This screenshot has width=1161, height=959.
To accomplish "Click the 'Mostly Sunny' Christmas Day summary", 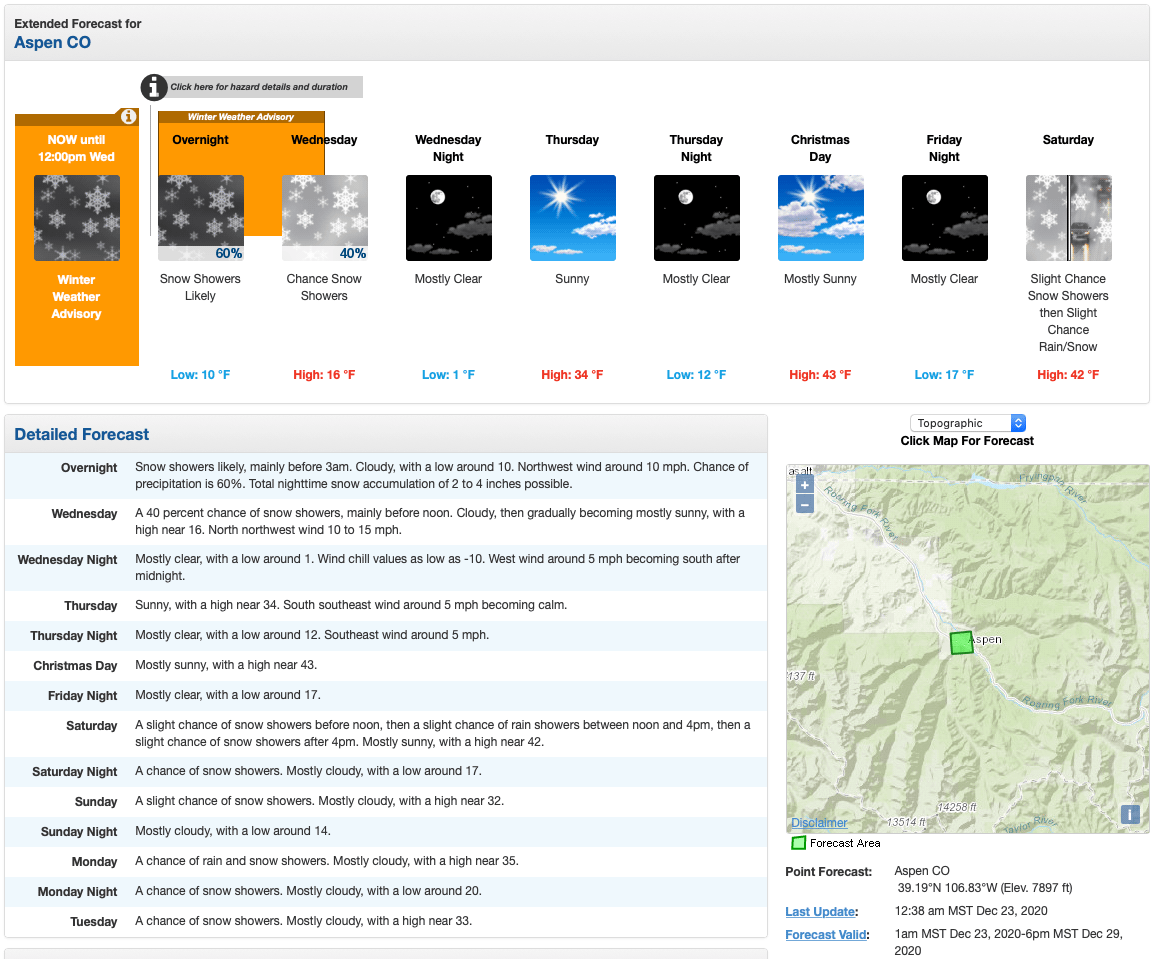I will (820, 279).
